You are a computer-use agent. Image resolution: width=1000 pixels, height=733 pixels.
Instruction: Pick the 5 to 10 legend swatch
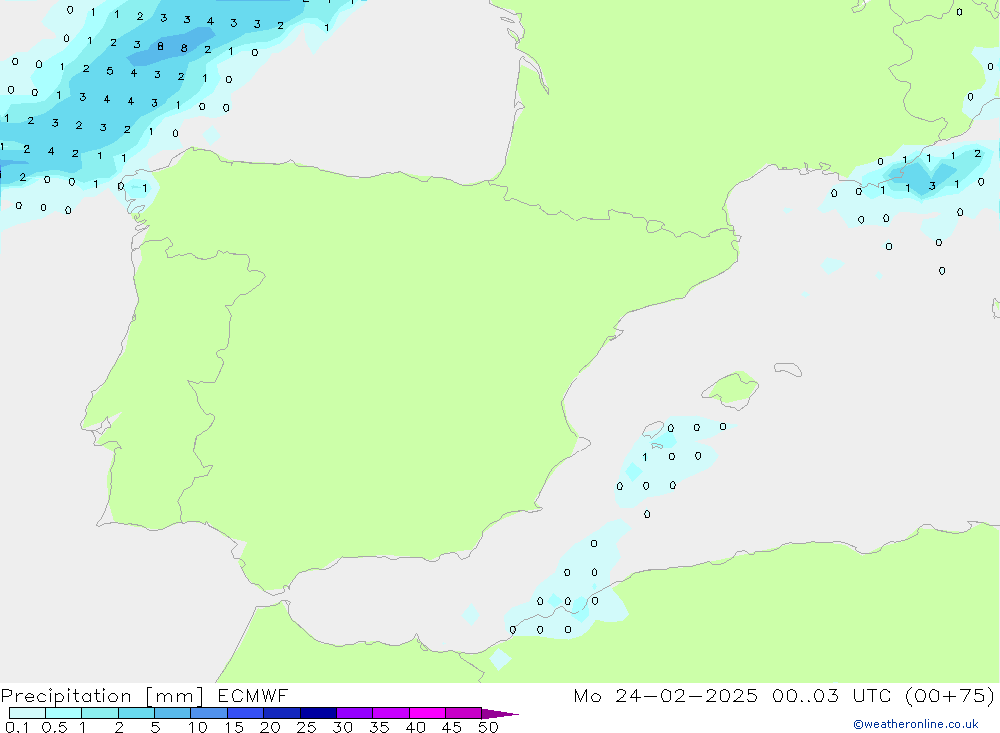pos(173,713)
